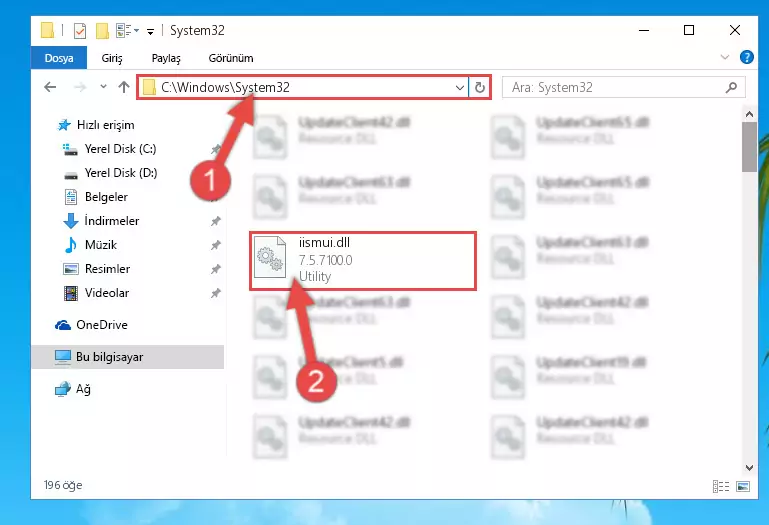Click the Videolar film icon
Screen dimensions: 769x525
[71, 293]
